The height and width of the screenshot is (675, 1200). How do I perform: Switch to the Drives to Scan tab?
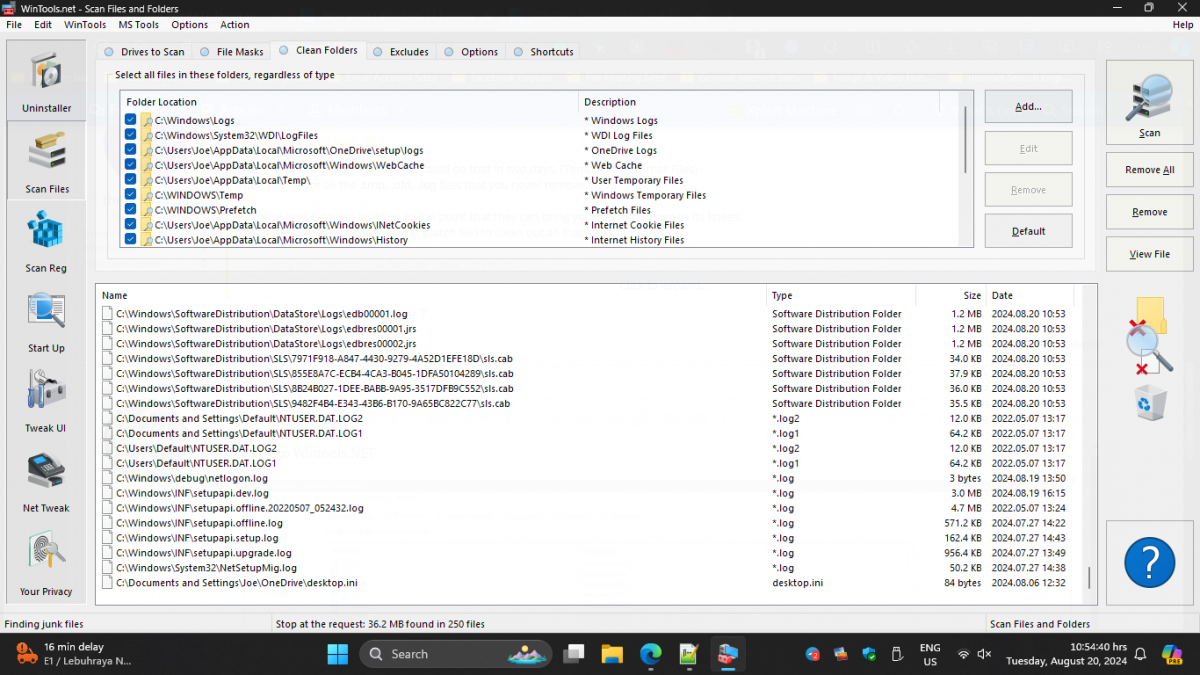tap(144, 52)
